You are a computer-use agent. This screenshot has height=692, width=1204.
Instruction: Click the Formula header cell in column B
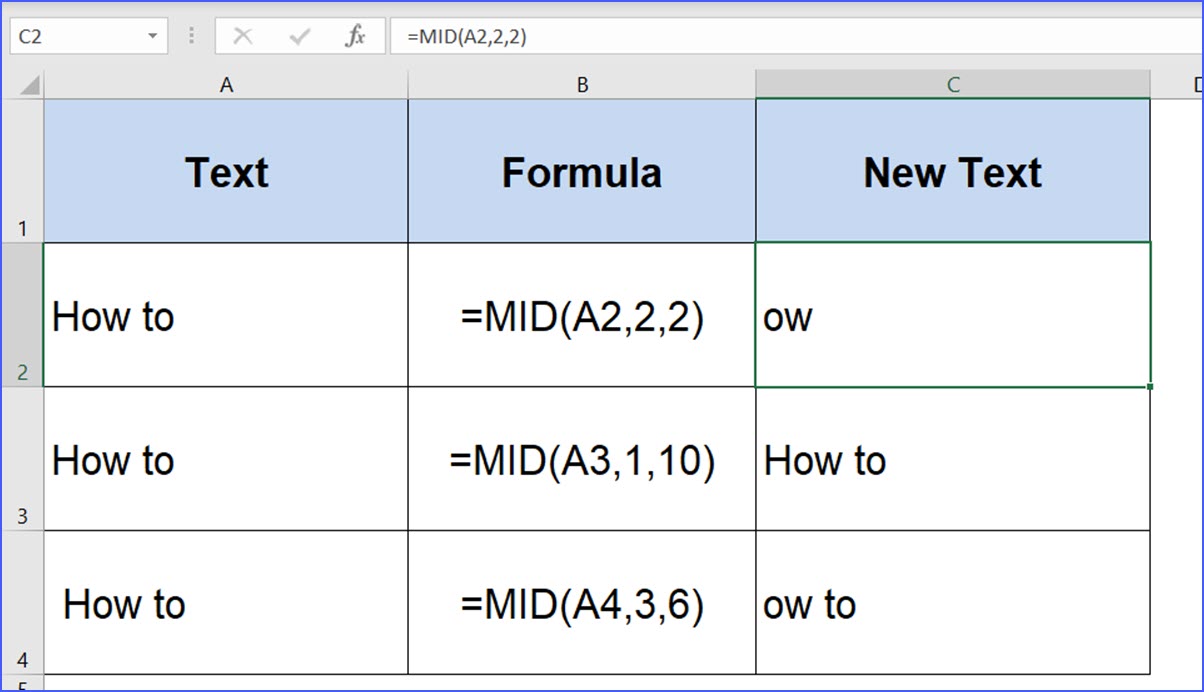point(581,171)
